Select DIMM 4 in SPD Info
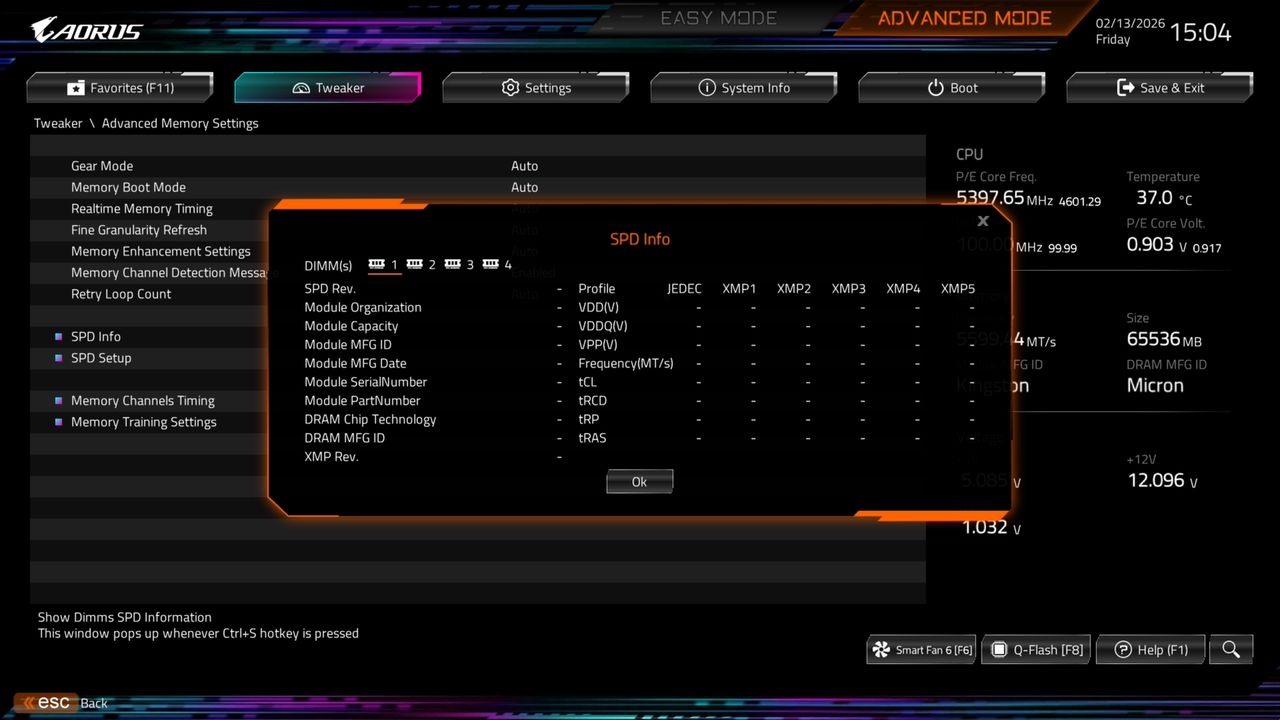This screenshot has height=720, width=1280. pyautogui.click(x=500, y=265)
